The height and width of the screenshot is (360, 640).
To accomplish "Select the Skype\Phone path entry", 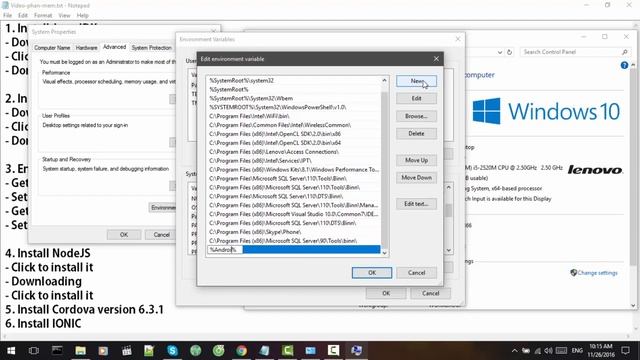I will pyautogui.click(x=293, y=232).
